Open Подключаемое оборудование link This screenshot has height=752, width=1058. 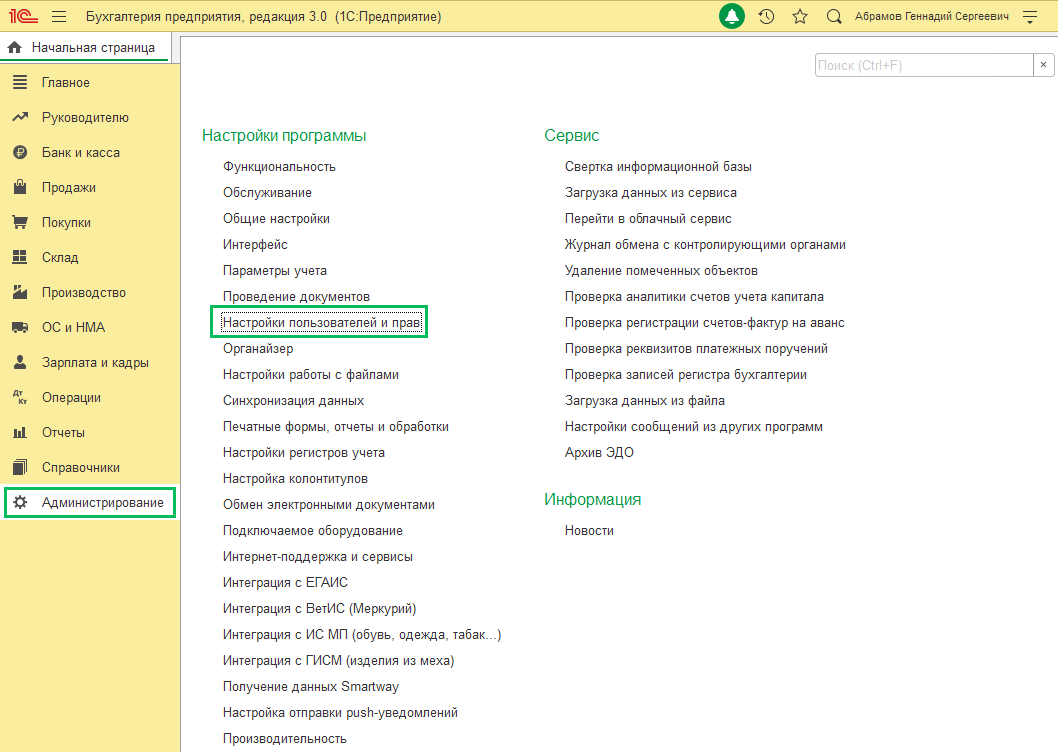pos(312,531)
